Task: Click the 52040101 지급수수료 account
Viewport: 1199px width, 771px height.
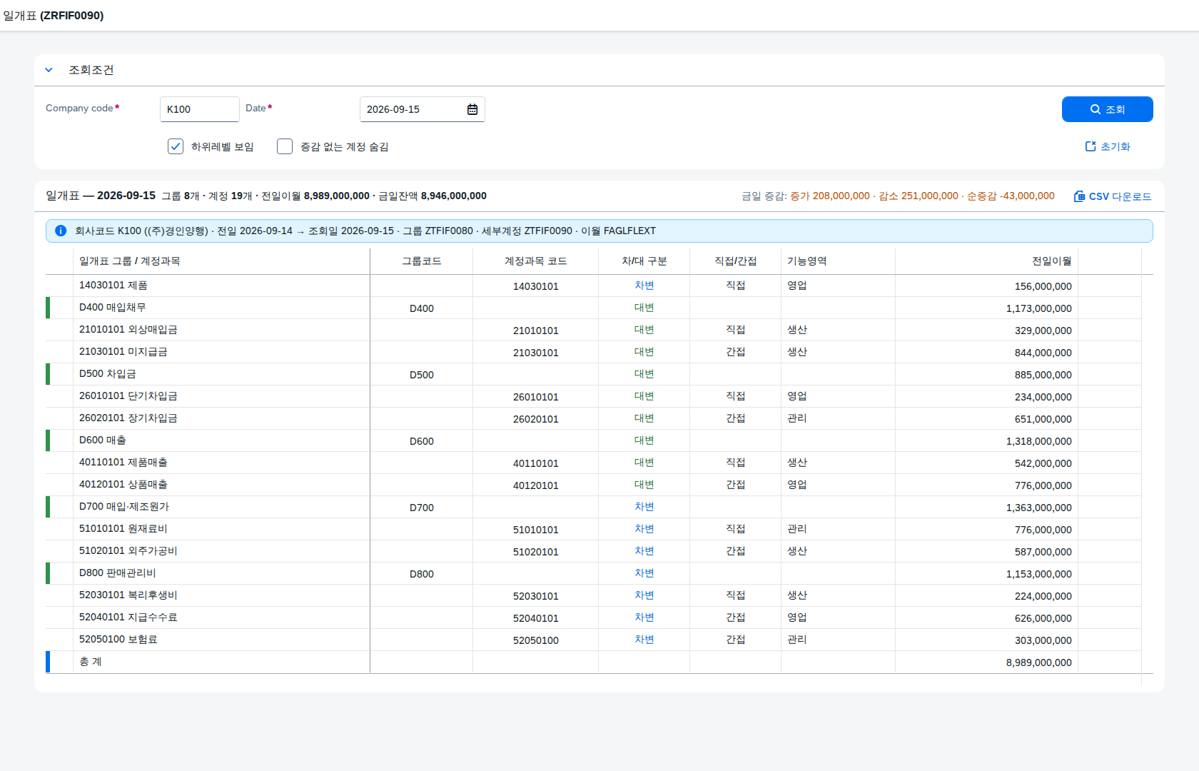Action: click(x=128, y=618)
